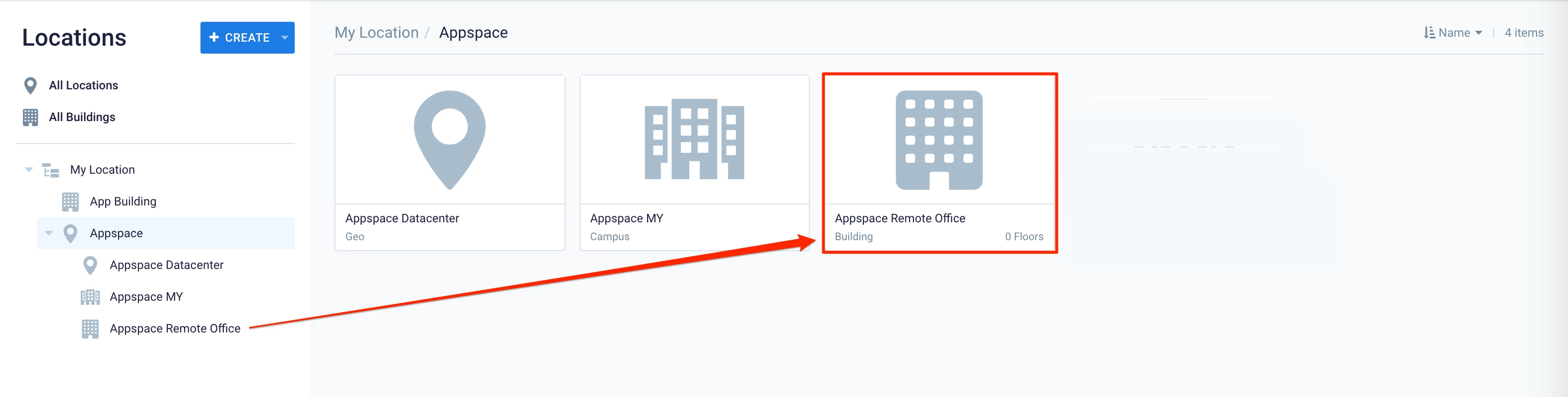
Task: Collapse the Appspace tree node
Action: tap(49, 233)
